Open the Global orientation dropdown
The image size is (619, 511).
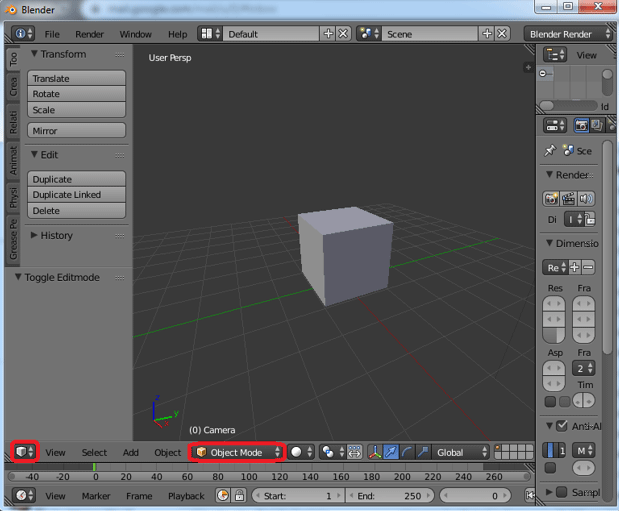click(x=461, y=452)
